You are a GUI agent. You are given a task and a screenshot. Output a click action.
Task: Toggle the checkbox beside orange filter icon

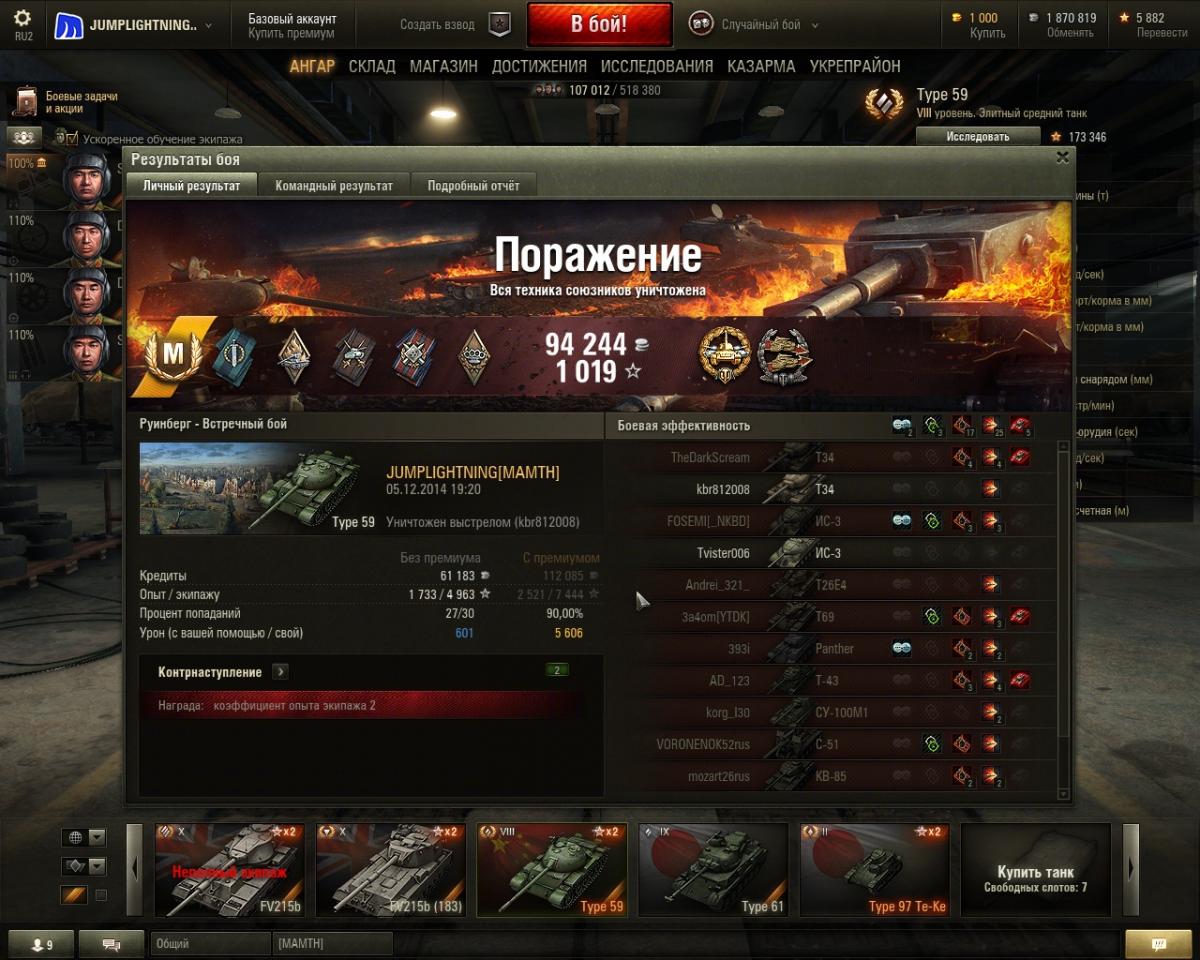pos(101,895)
